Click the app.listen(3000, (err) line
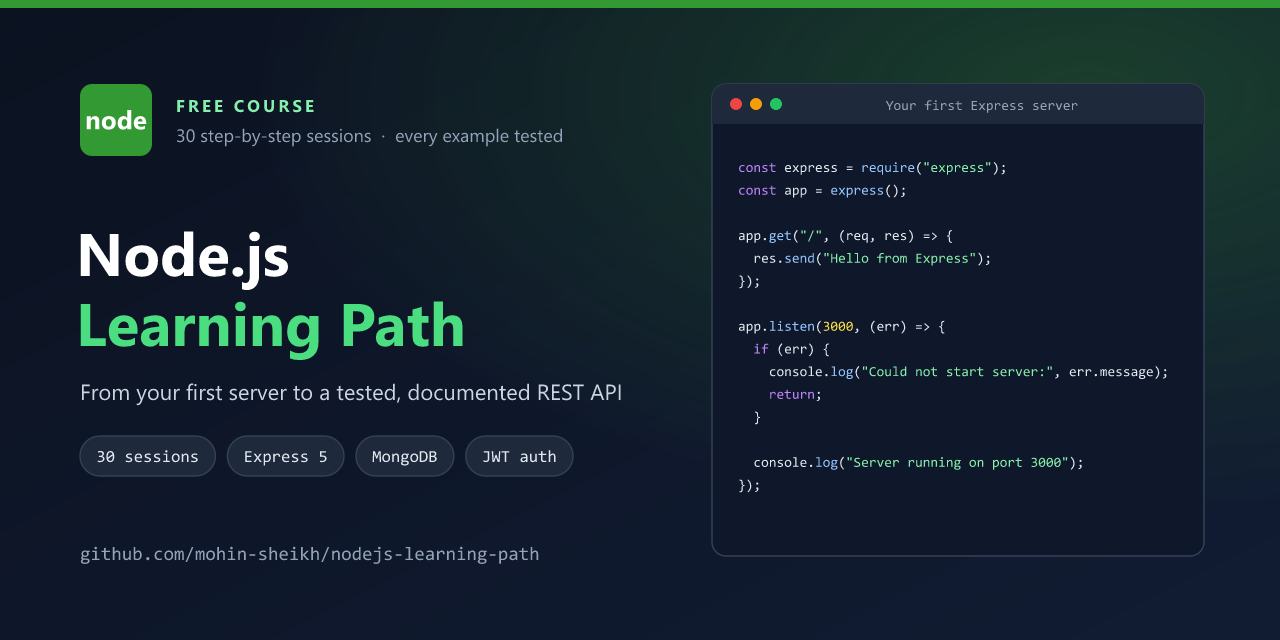 tap(842, 326)
